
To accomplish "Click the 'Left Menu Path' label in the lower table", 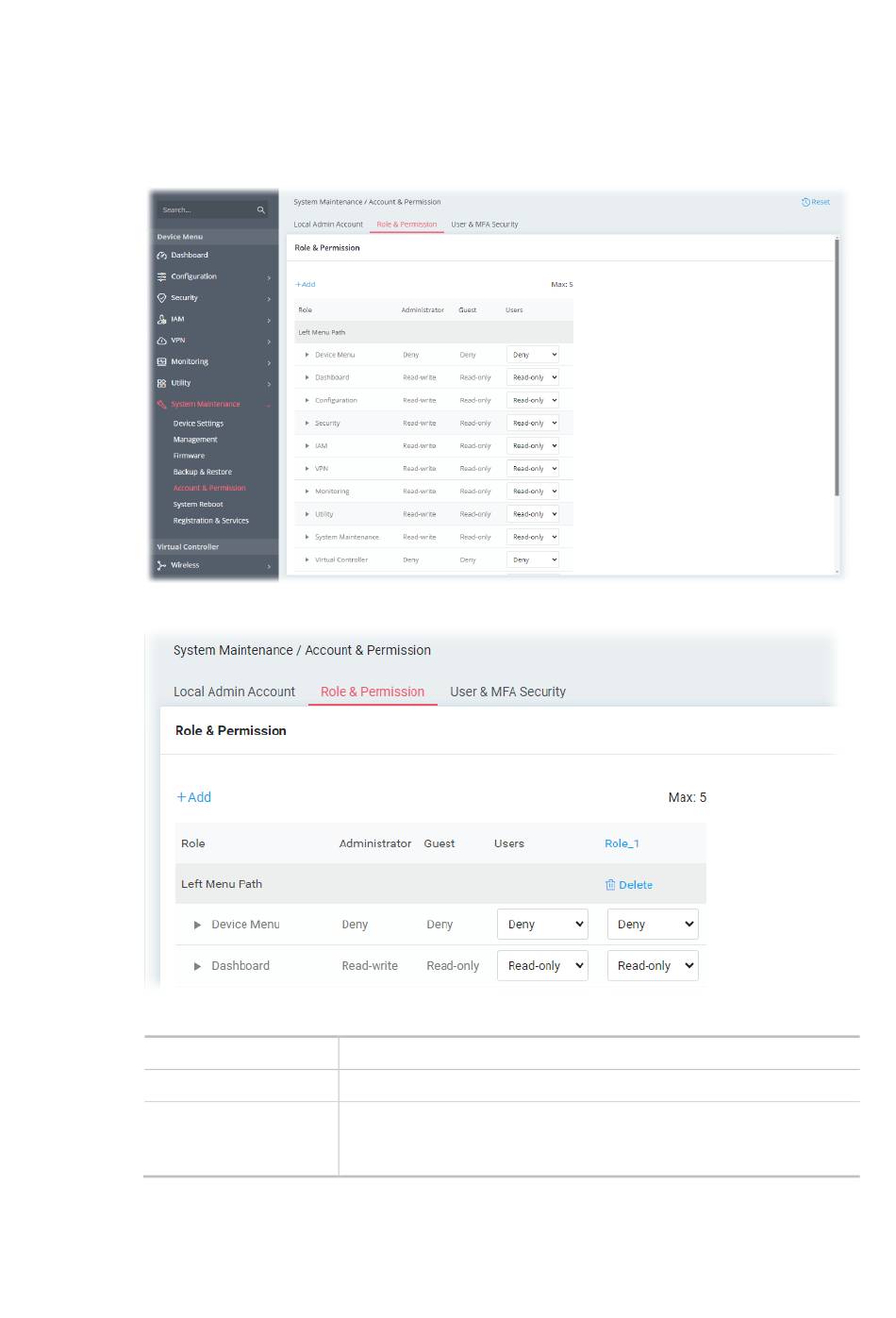I will point(222,884).
